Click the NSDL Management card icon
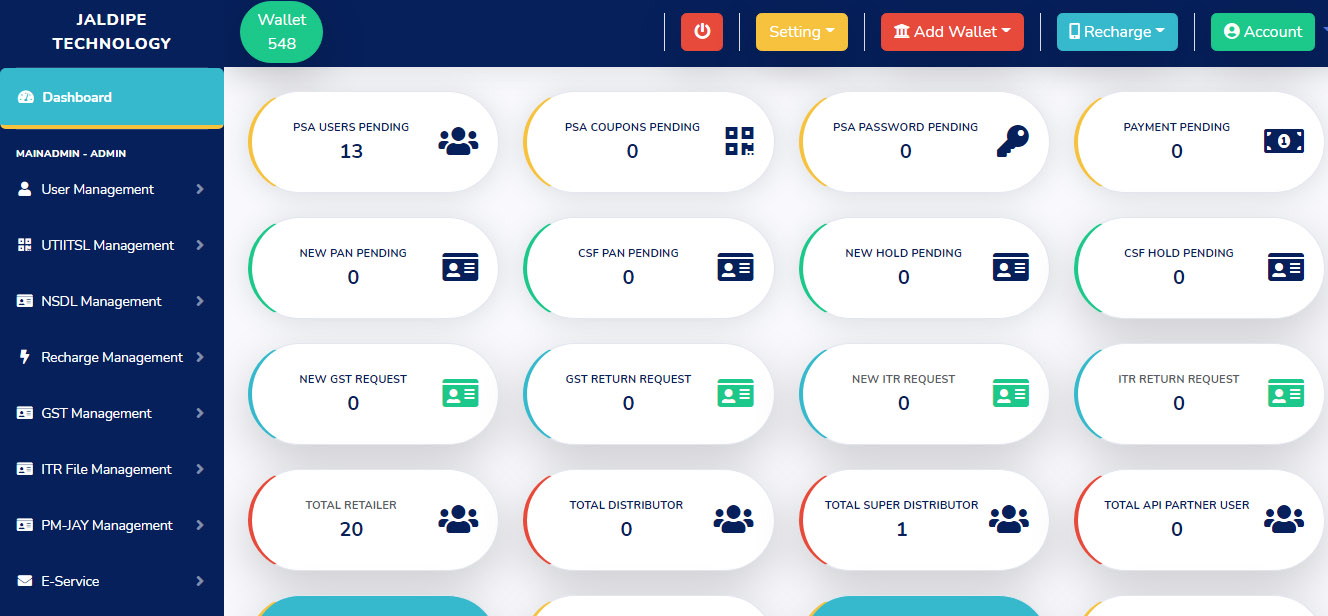Screen dimensions: 1328x616 pos(25,301)
